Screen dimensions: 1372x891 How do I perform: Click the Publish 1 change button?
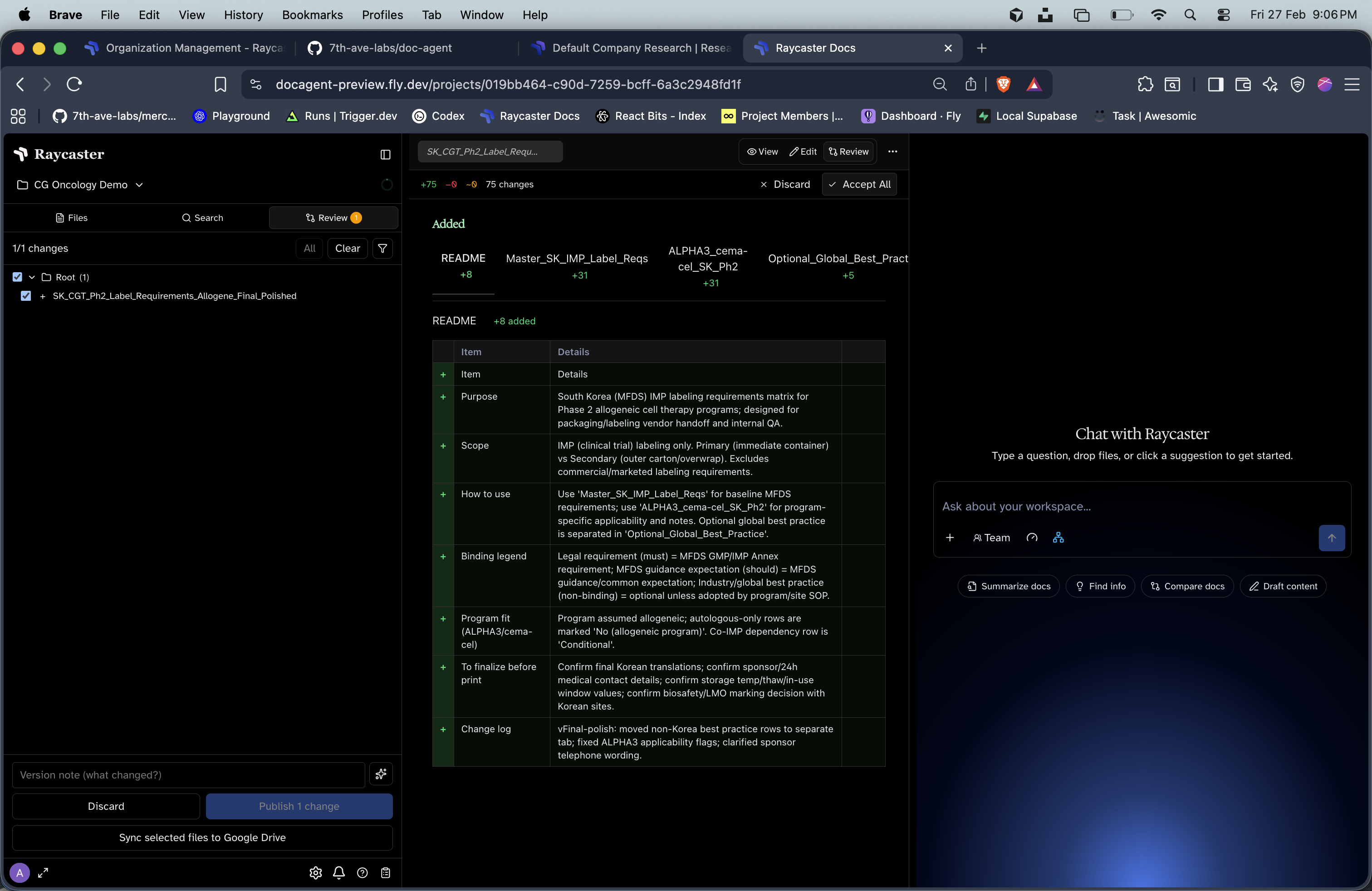point(299,806)
